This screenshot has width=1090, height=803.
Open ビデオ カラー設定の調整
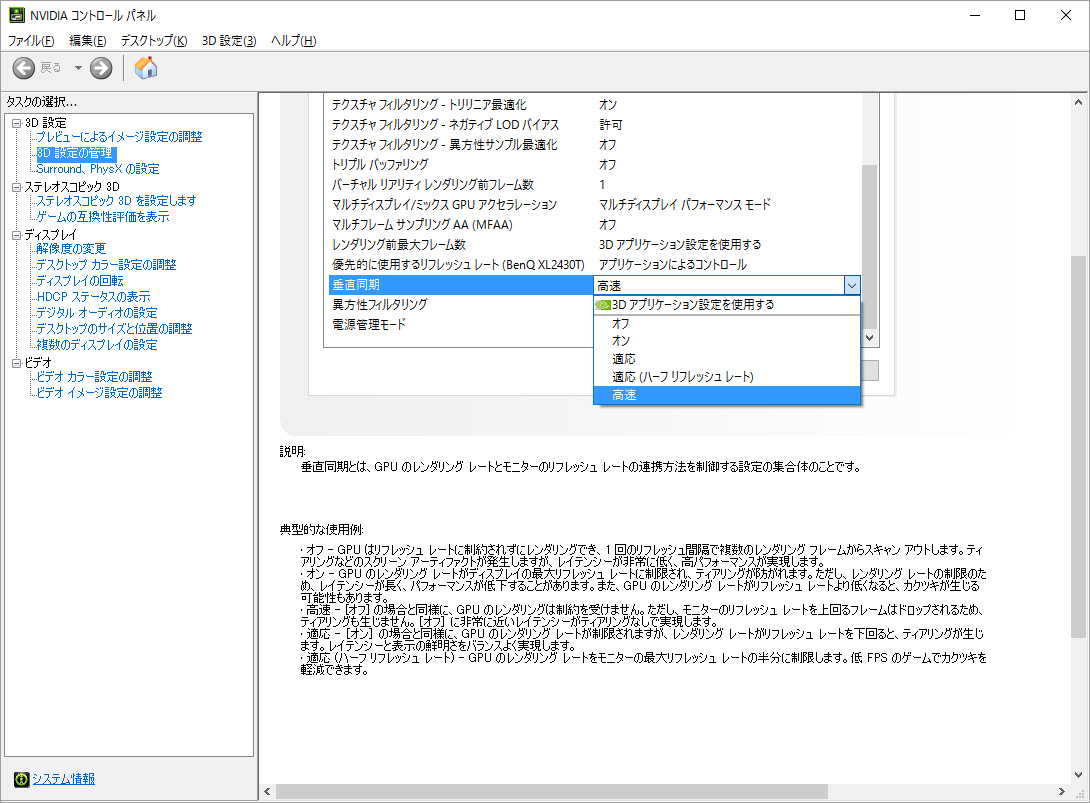click(94, 377)
